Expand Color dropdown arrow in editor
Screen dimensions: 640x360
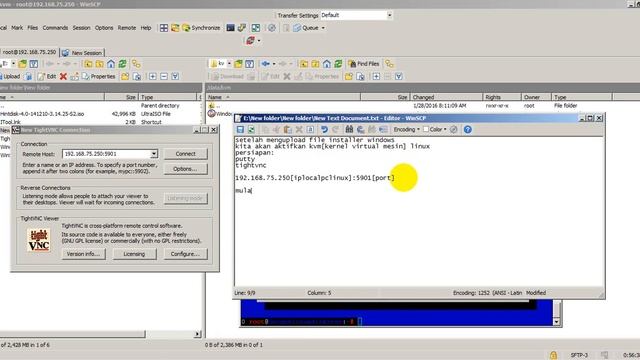(x=445, y=129)
